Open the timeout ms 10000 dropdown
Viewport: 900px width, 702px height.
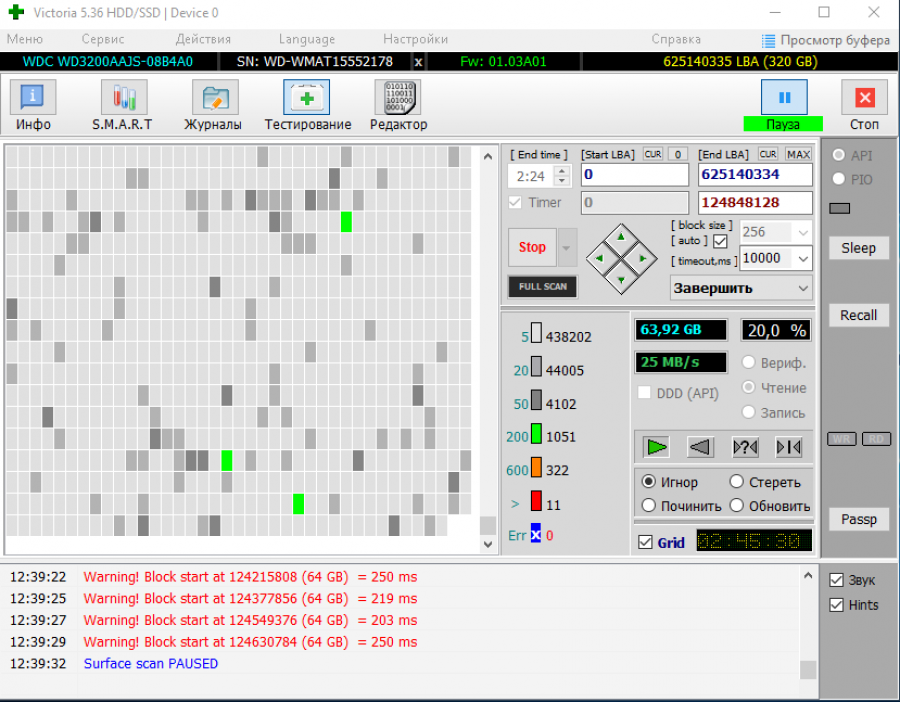click(803, 258)
